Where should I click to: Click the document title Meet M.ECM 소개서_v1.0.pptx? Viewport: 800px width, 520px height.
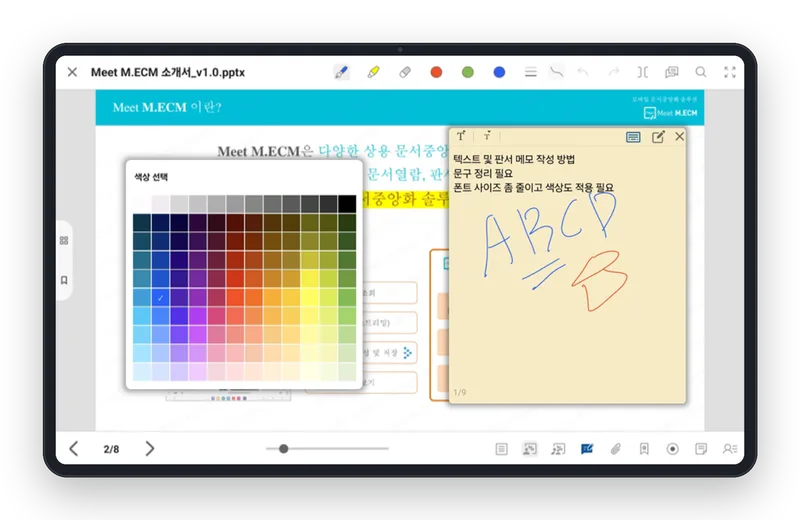(x=168, y=72)
